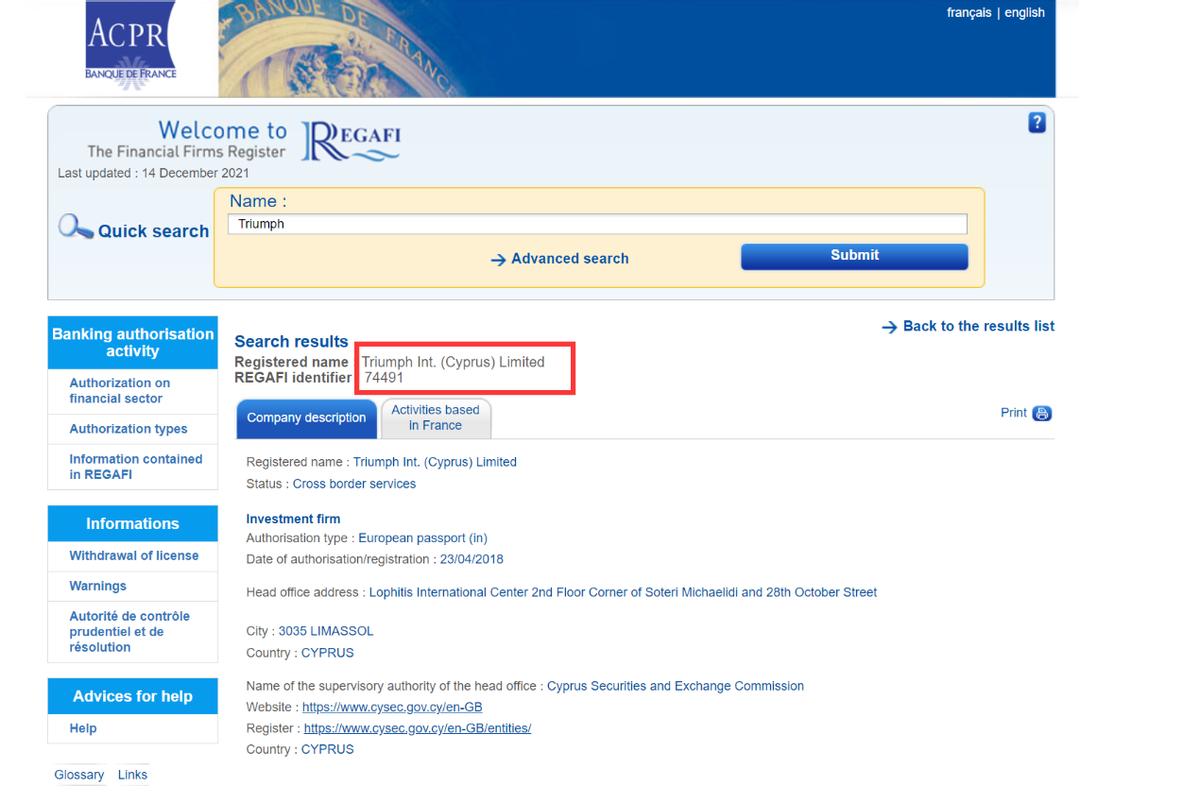Select the REGAFI identifier 74491
The width and height of the screenshot is (1200, 800).
pyautogui.click(x=384, y=378)
